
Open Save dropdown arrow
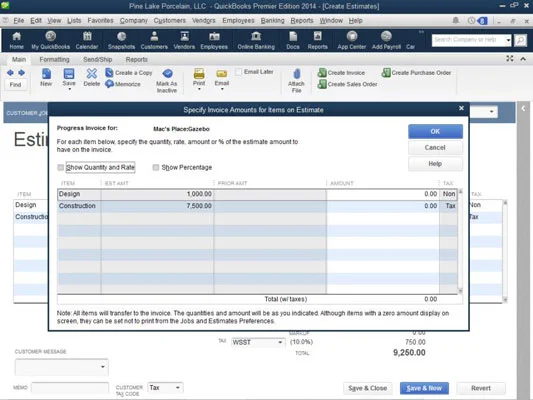click(69, 89)
